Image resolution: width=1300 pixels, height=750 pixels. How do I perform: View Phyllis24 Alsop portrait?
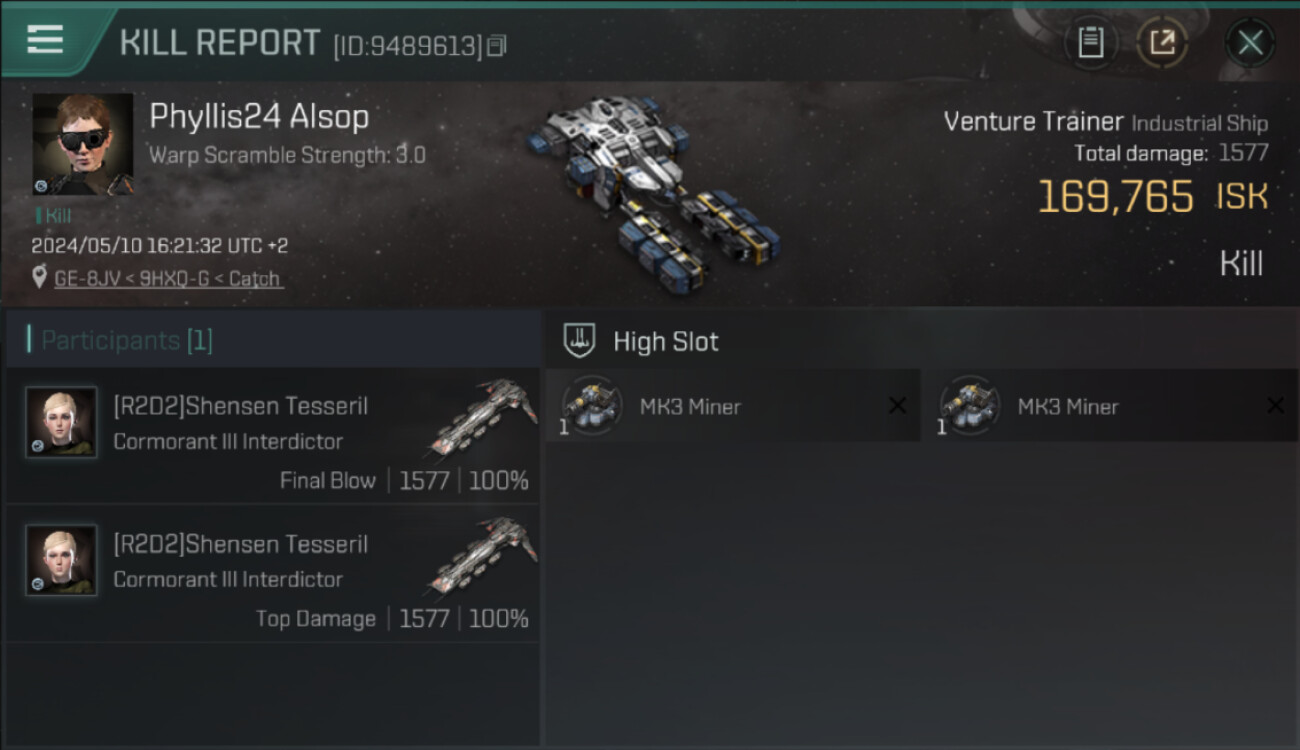point(83,144)
